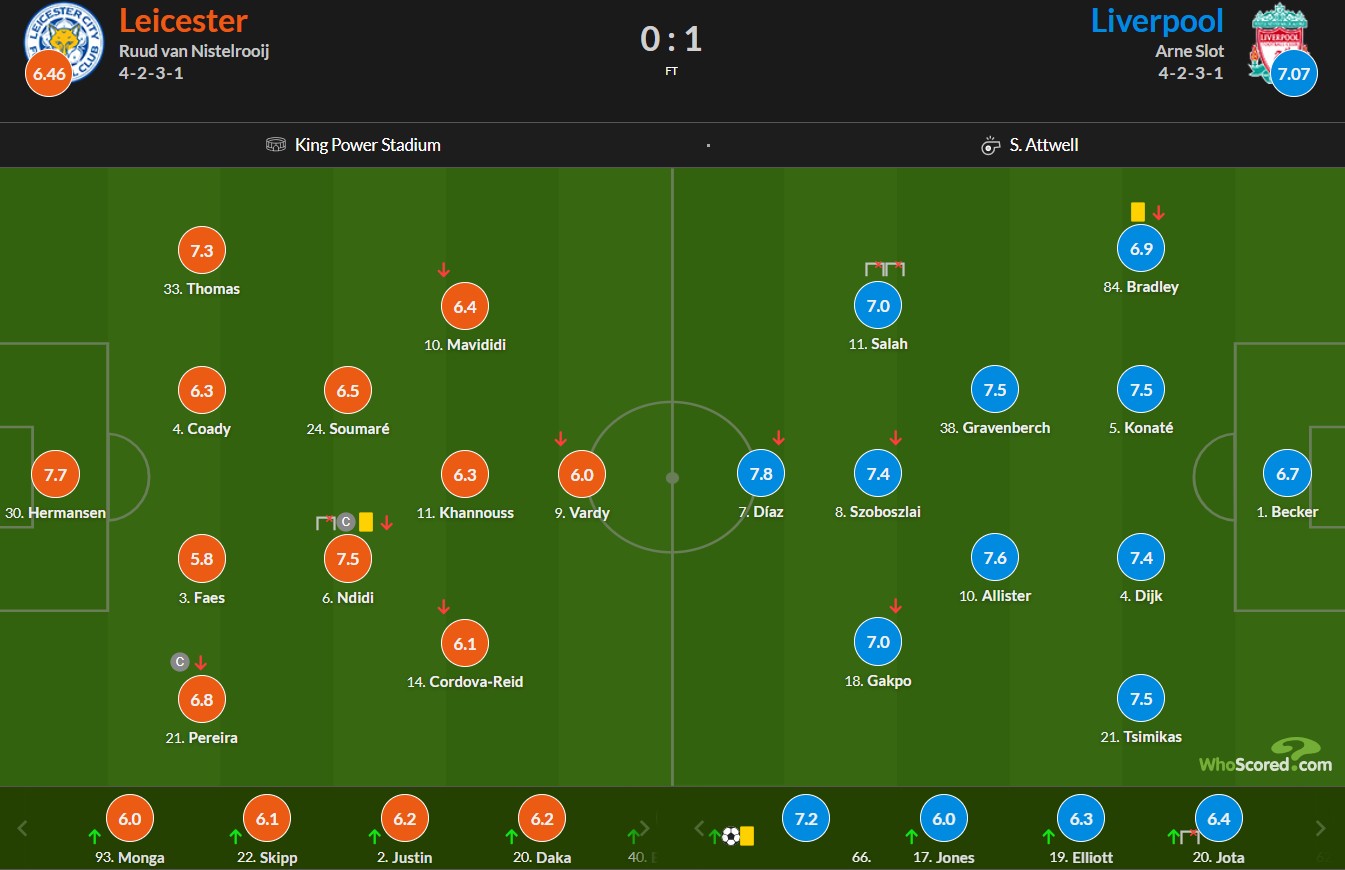The image size is (1345, 870).
Task: Click the captain badge above Pereira
Action: (x=180, y=662)
